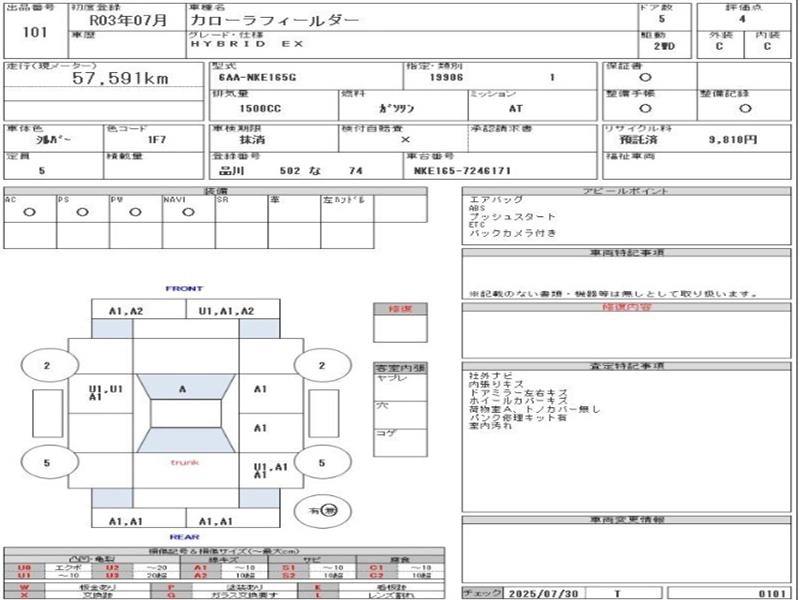Click footer code 0101
This screenshot has width=800, height=600.
[x=773, y=594]
